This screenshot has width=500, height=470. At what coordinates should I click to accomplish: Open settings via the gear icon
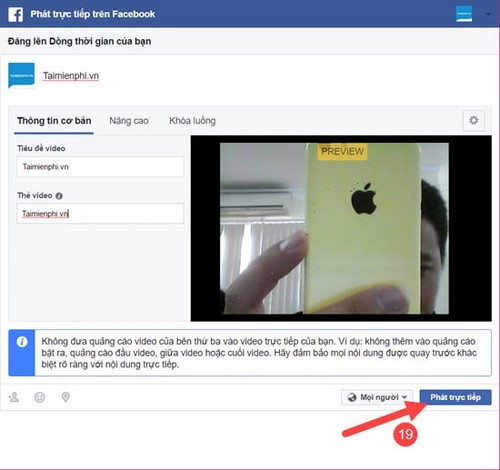474,120
